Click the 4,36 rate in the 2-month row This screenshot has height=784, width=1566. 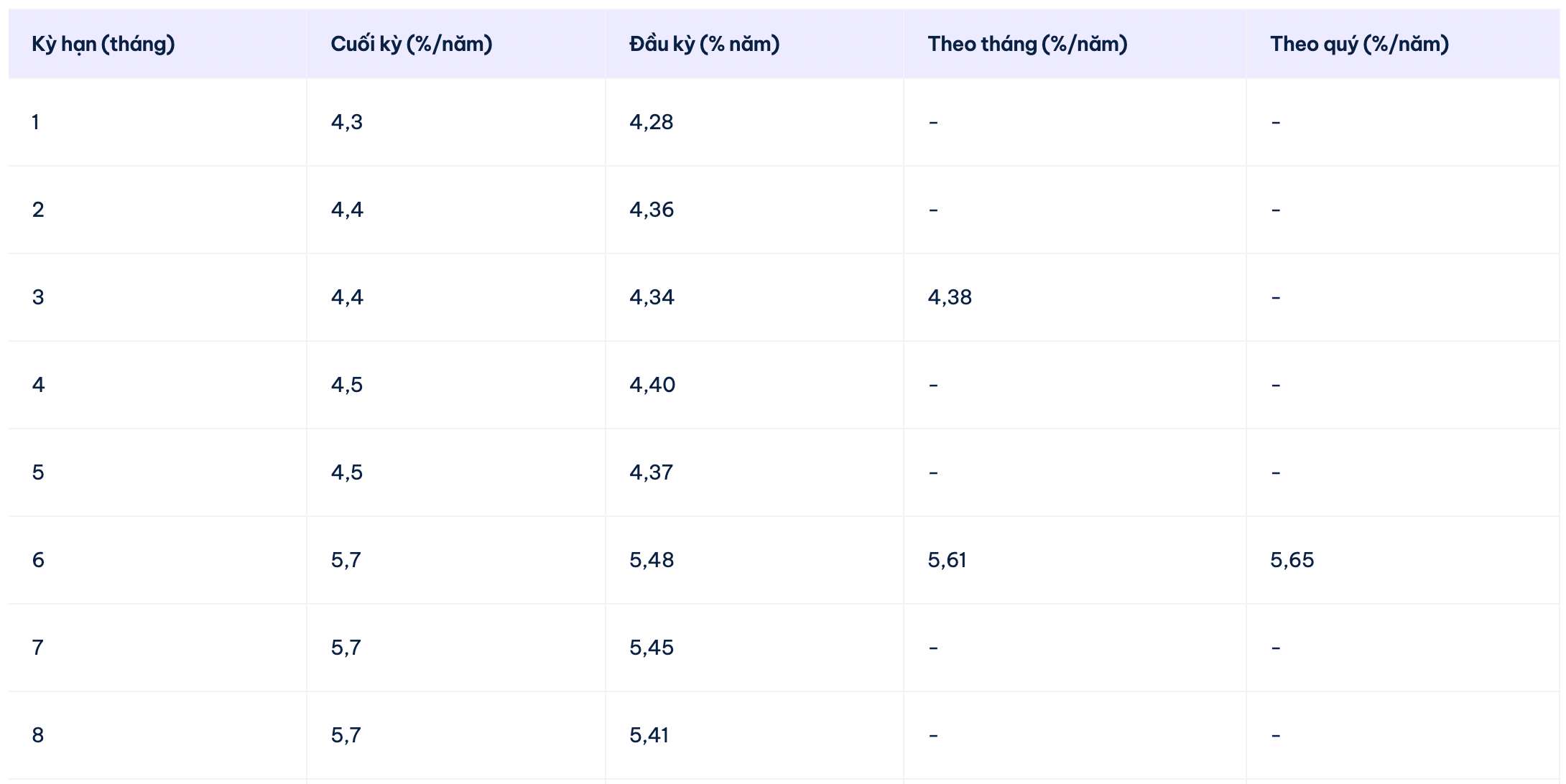coord(652,210)
